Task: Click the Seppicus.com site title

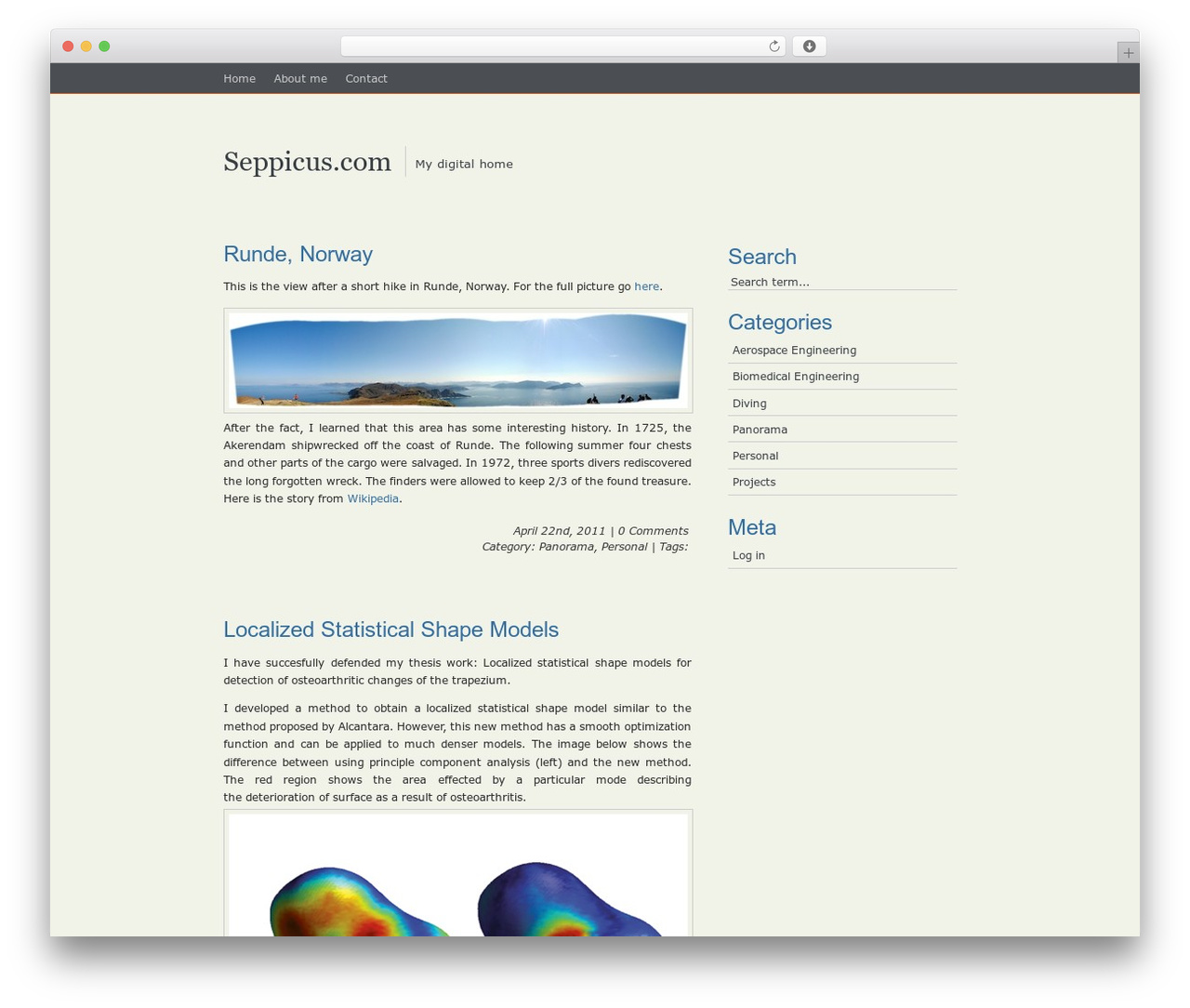Action: [307, 162]
